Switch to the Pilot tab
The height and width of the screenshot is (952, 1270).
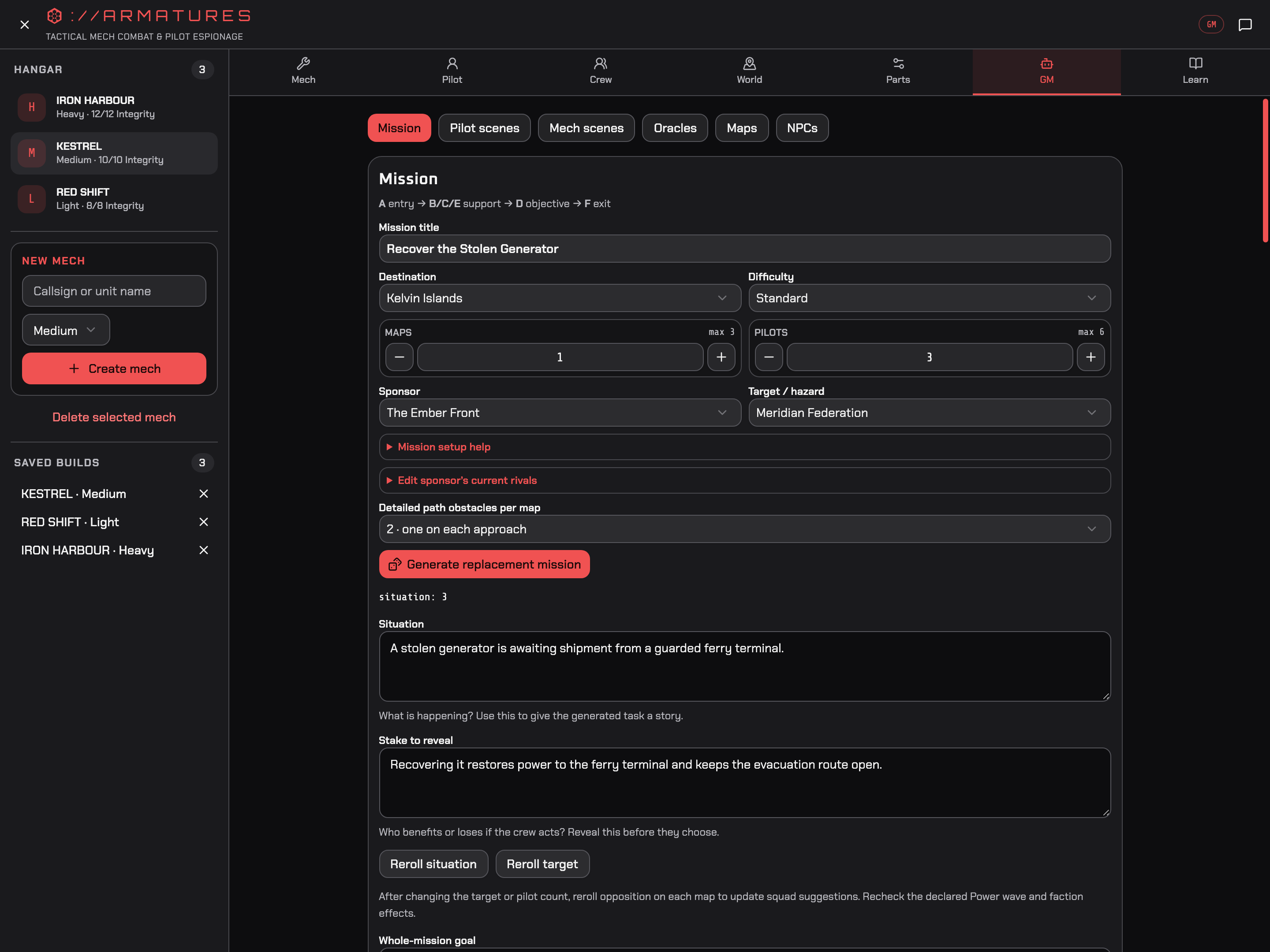(x=452, y=72)
